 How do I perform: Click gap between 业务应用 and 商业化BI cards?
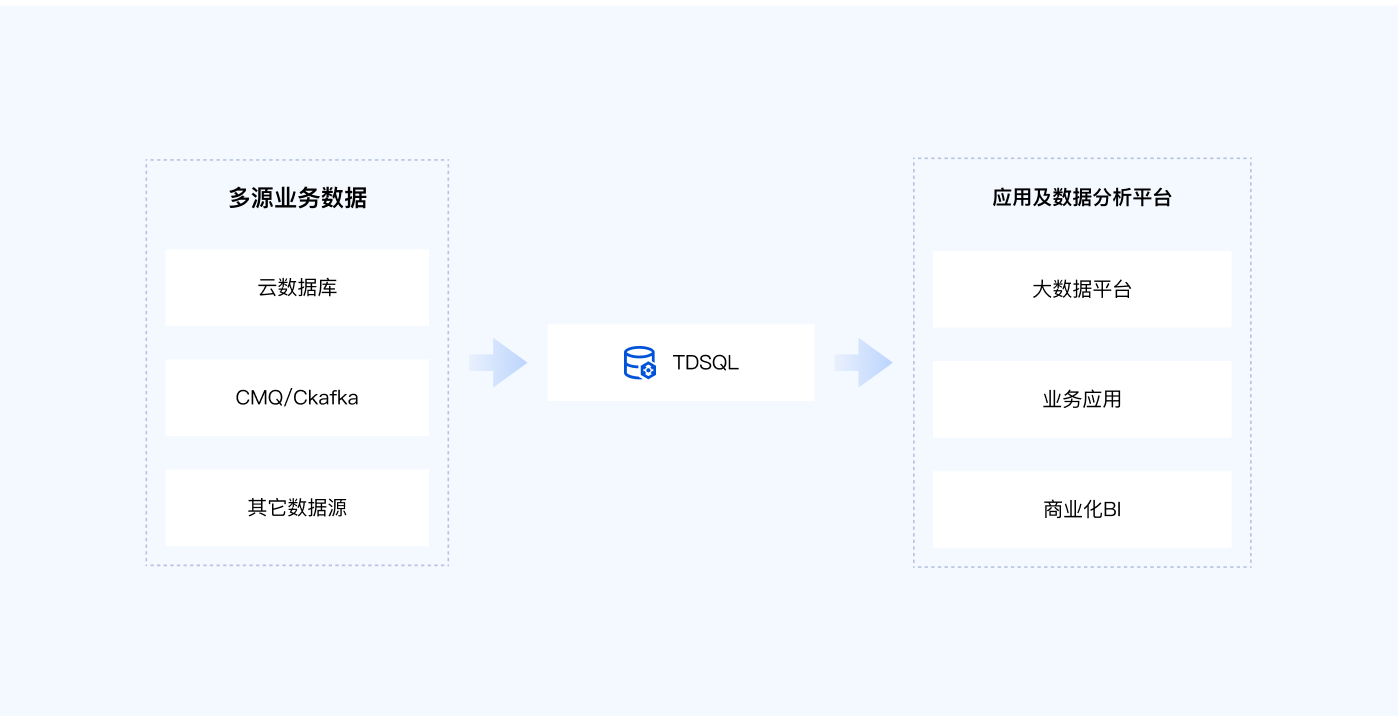(1082, 455)
